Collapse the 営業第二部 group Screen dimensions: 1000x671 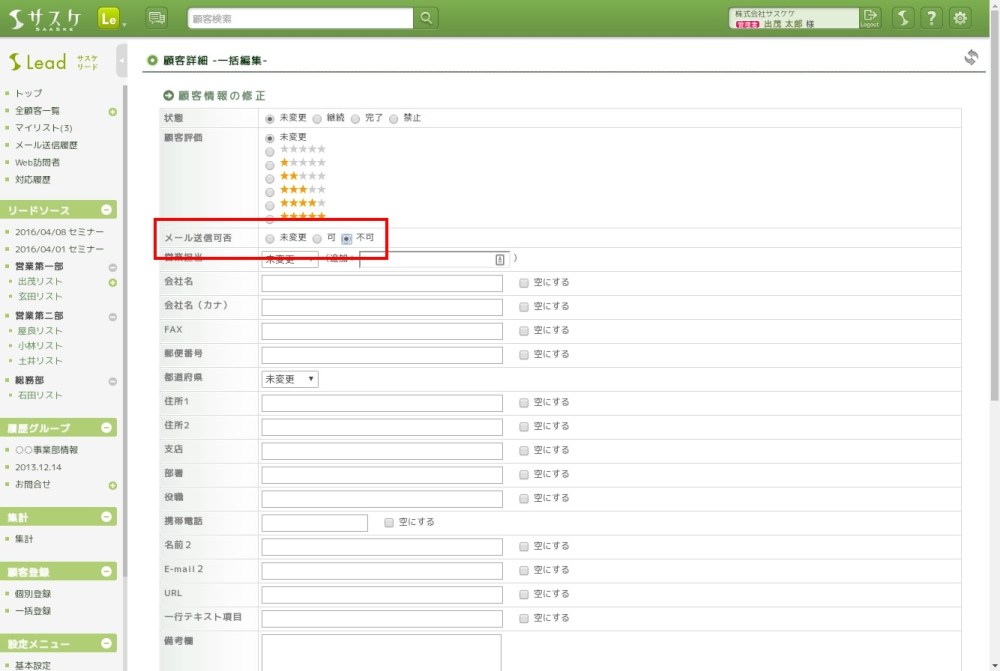(x=113, y=316)
